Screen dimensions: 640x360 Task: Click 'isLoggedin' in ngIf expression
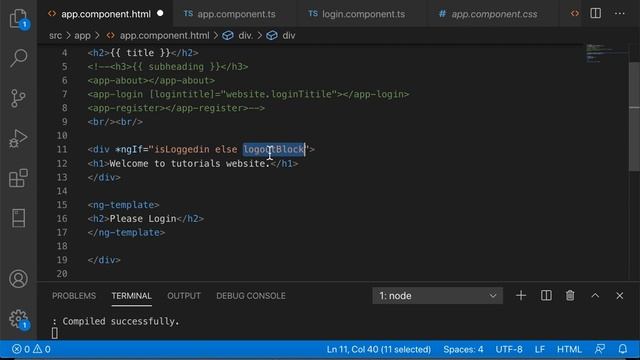(182, 149)
